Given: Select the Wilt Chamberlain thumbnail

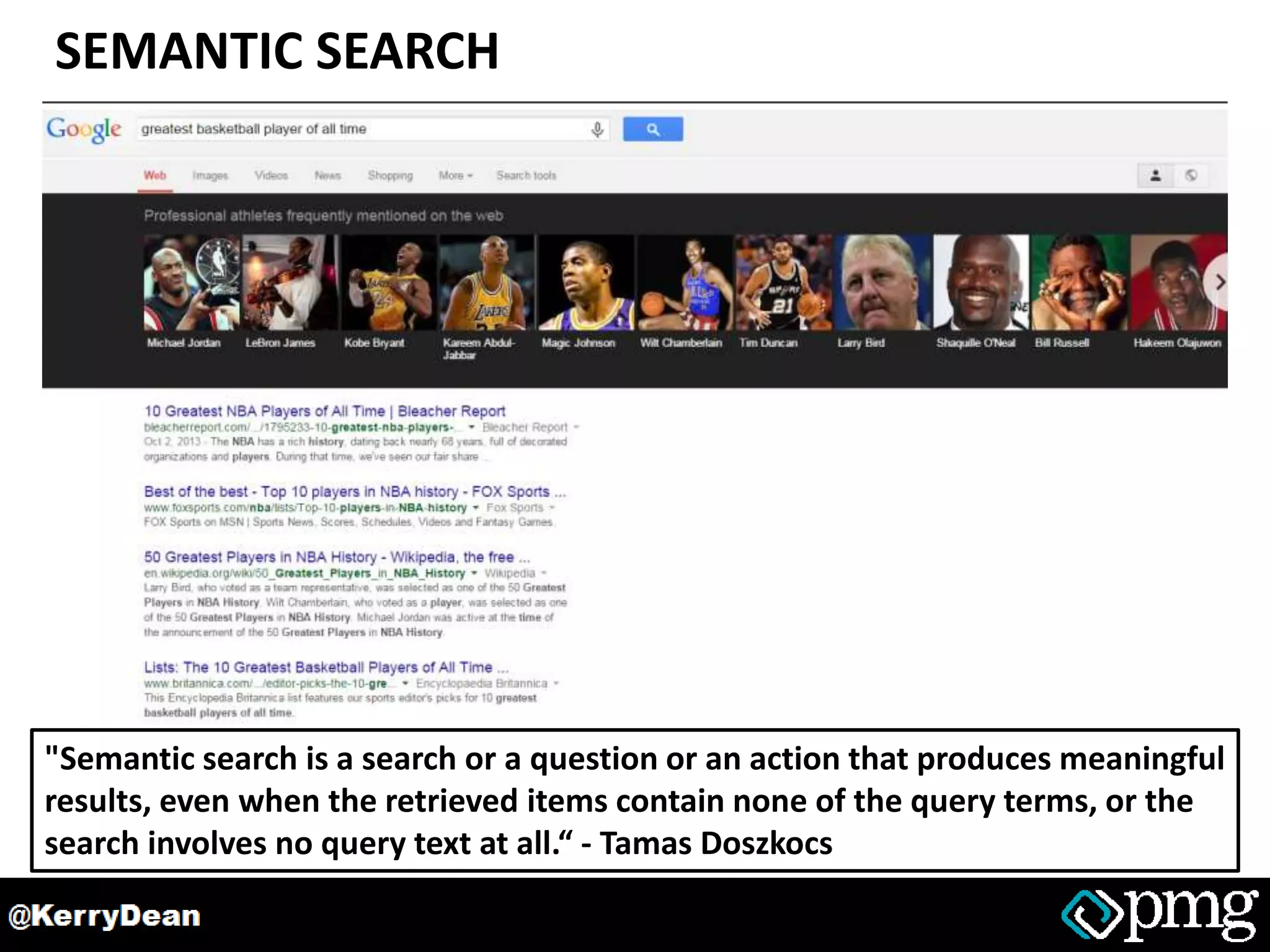Looking at the screenshot, I should click(x=685, y=283).
